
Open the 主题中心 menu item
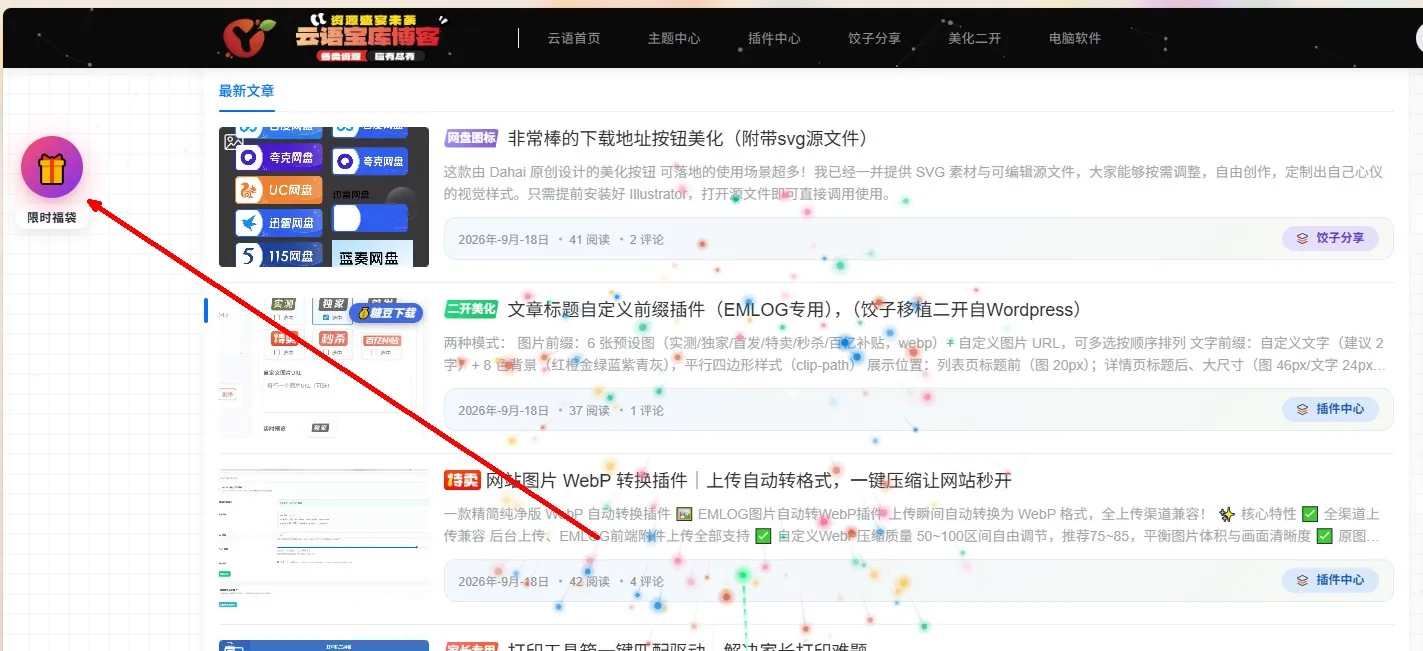[x=674, y=38]
